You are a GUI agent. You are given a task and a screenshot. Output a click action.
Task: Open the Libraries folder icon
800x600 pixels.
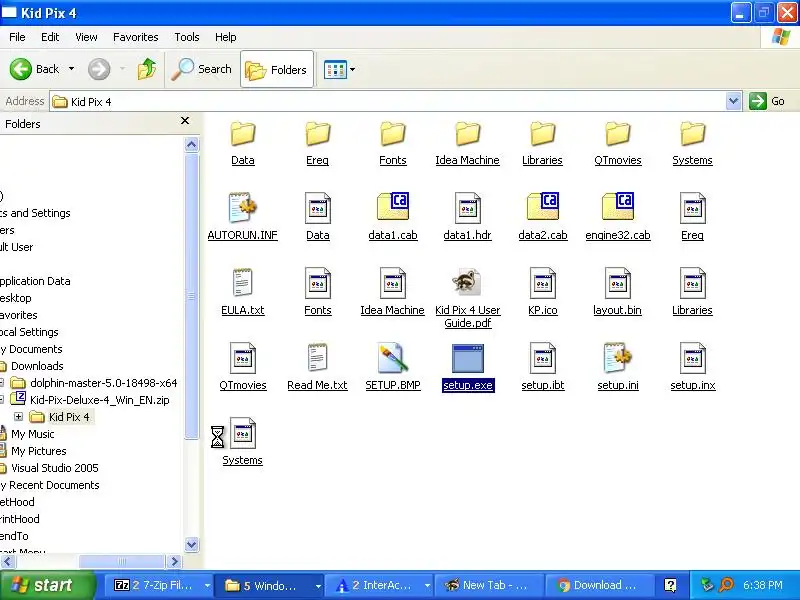point(542,134)
